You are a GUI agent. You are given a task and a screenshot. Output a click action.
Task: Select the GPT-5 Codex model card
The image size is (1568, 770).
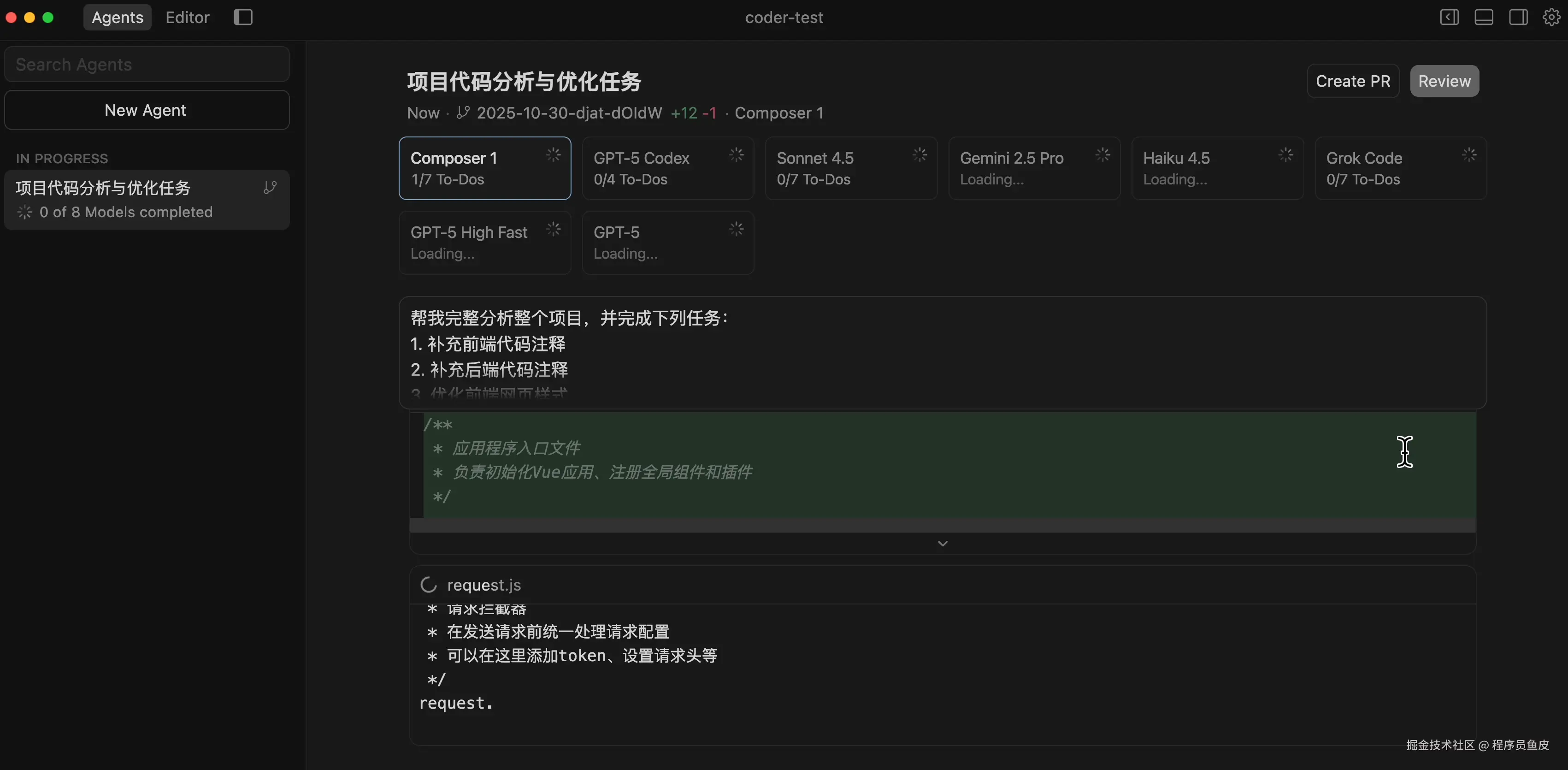pyautogui.click(x=667, y=169)
